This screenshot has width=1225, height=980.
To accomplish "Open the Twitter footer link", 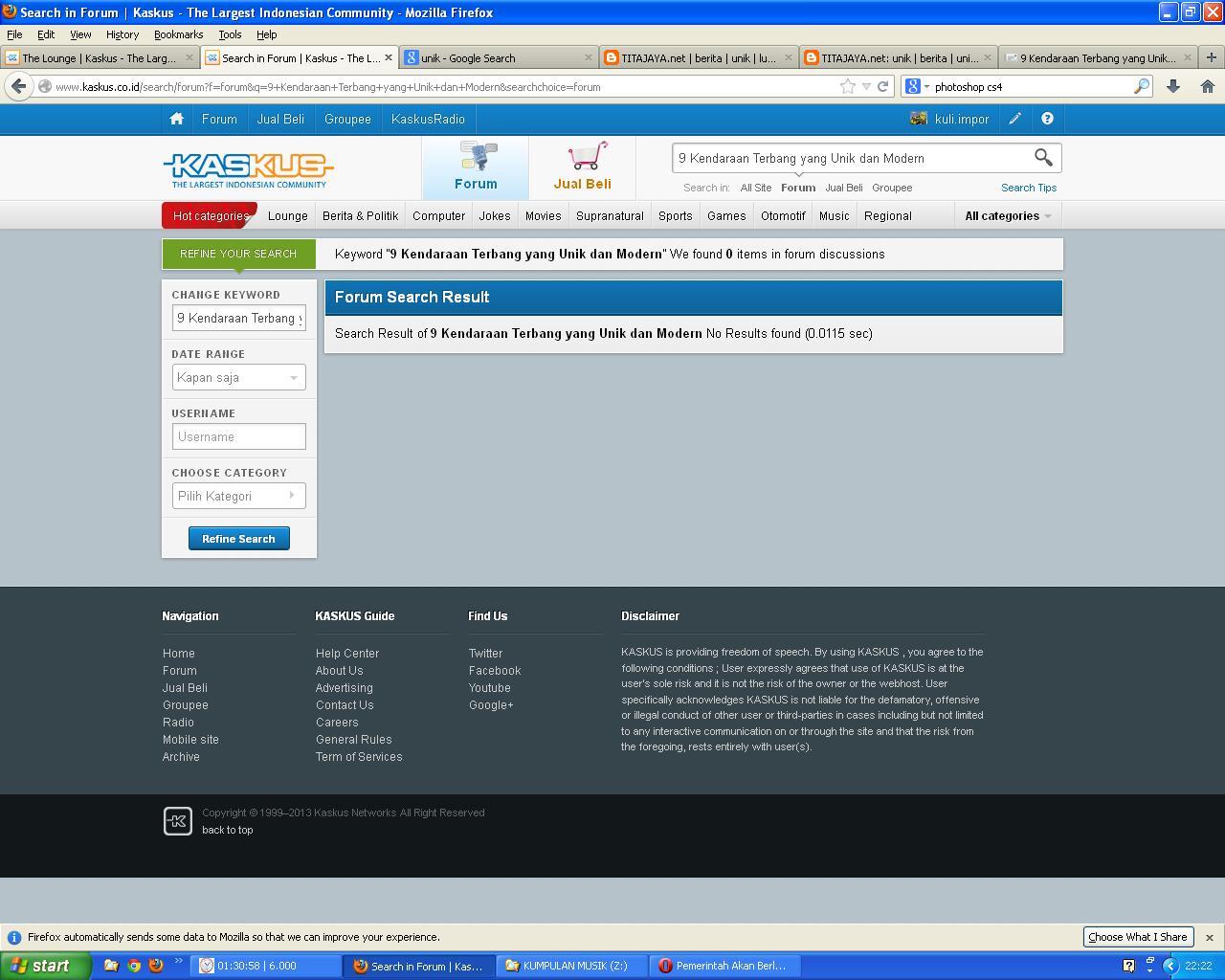I will point(485,654).
